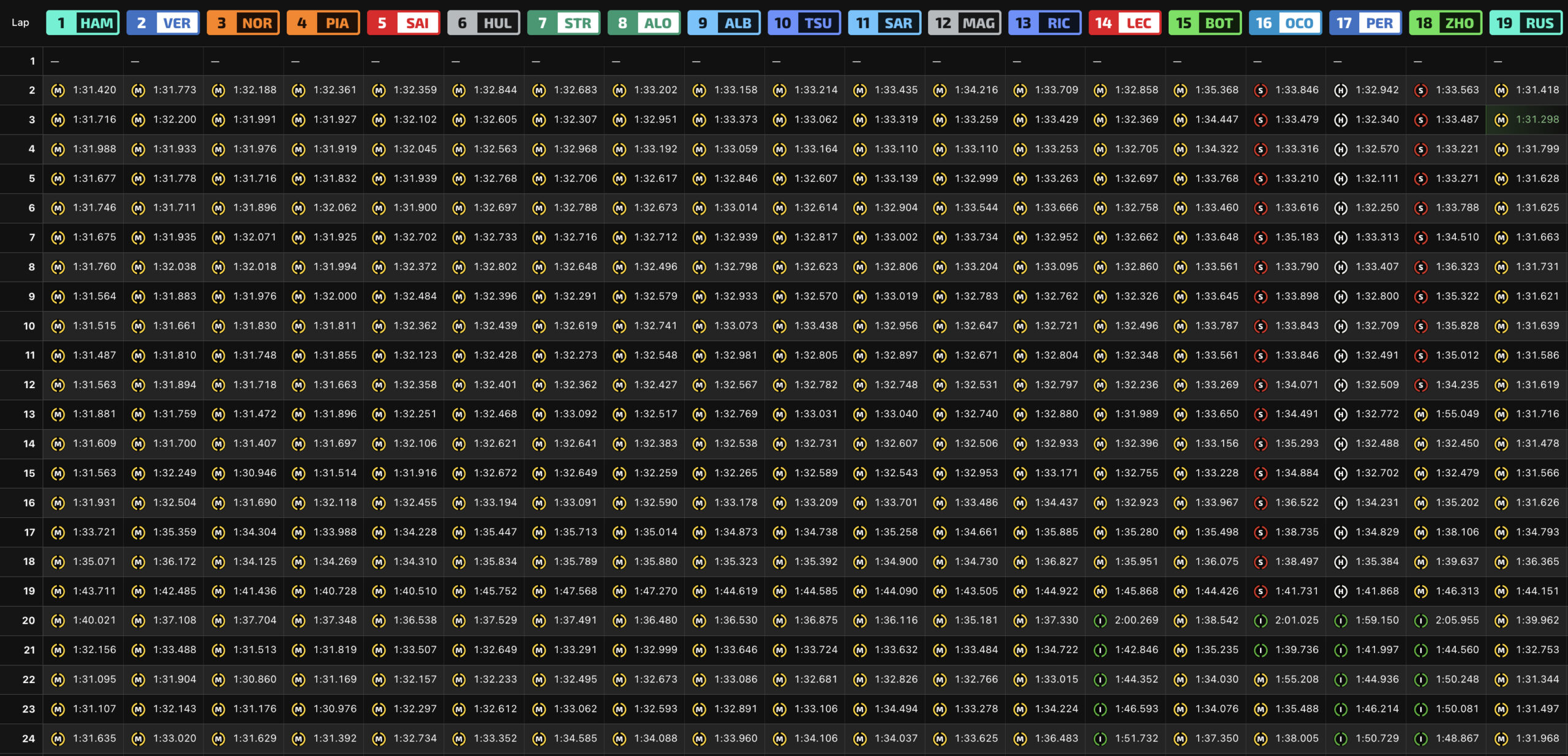Click the orange PIA driver badge

point(323,23)
